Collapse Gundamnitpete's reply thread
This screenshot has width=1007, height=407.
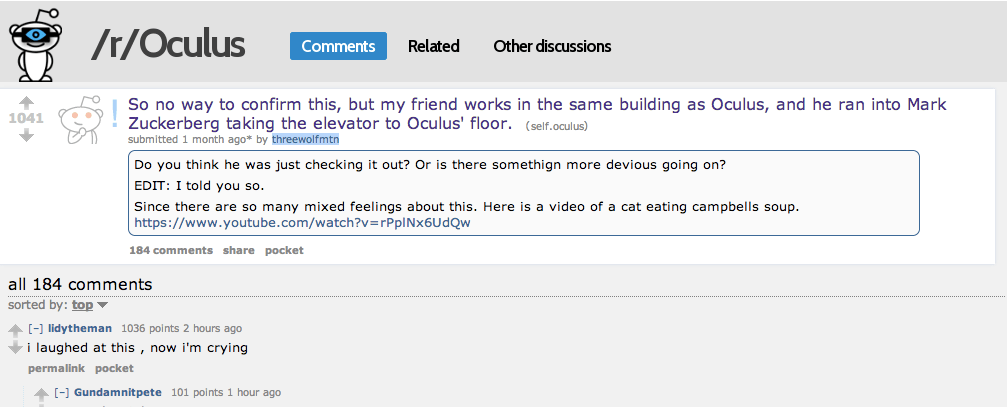(x=62, y=392)
